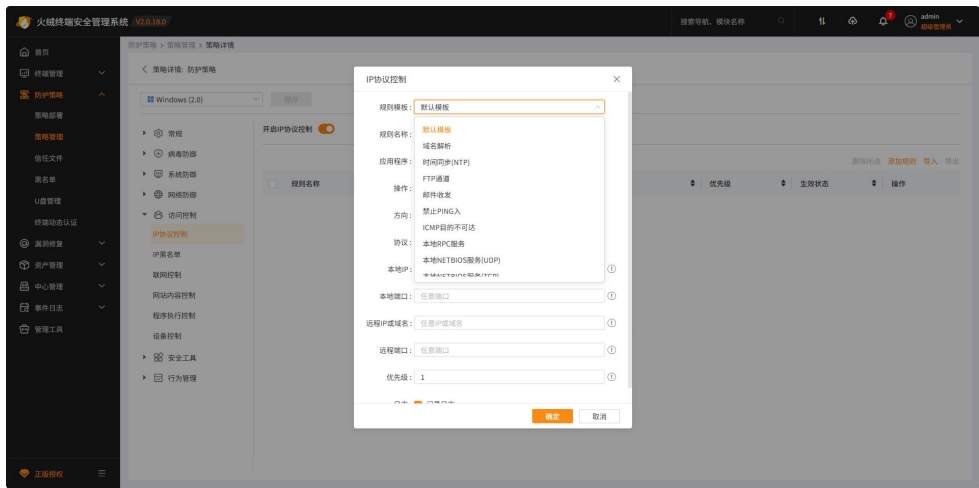Select 域名解析 template option
979x488 pixels.
point(509,146)
